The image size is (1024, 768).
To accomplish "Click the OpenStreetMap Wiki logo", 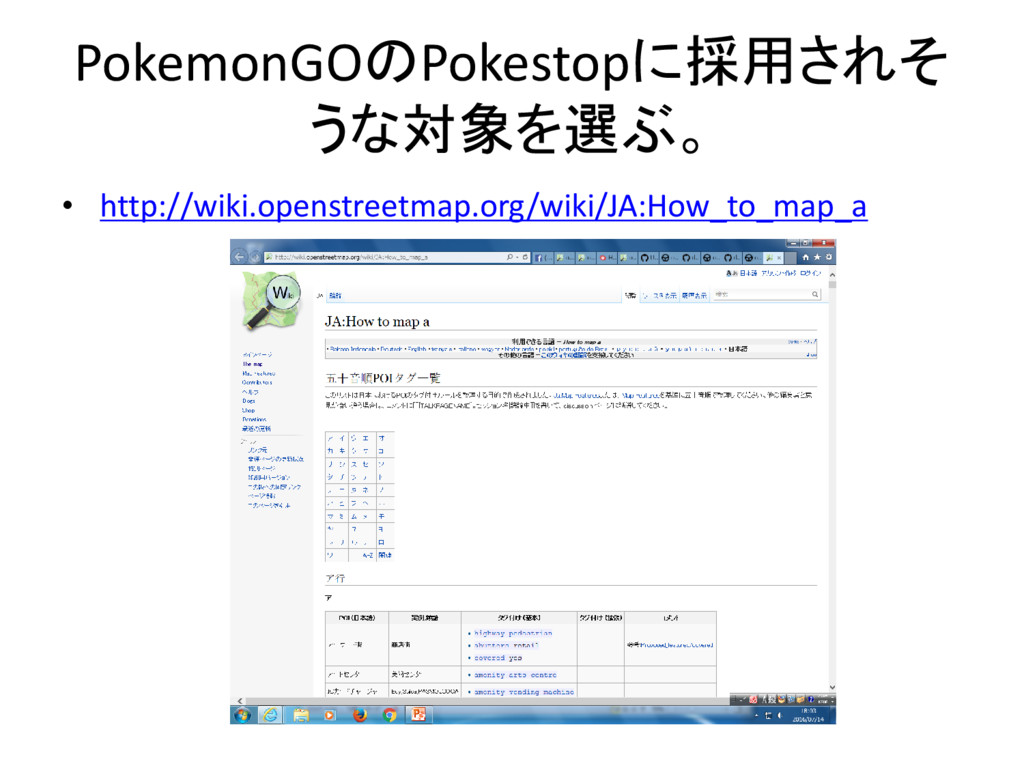I will point(272,301).
